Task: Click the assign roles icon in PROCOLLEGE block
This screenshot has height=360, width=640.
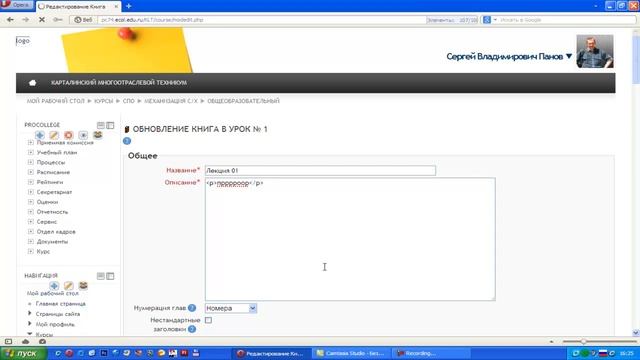Action: pos(98,135)
